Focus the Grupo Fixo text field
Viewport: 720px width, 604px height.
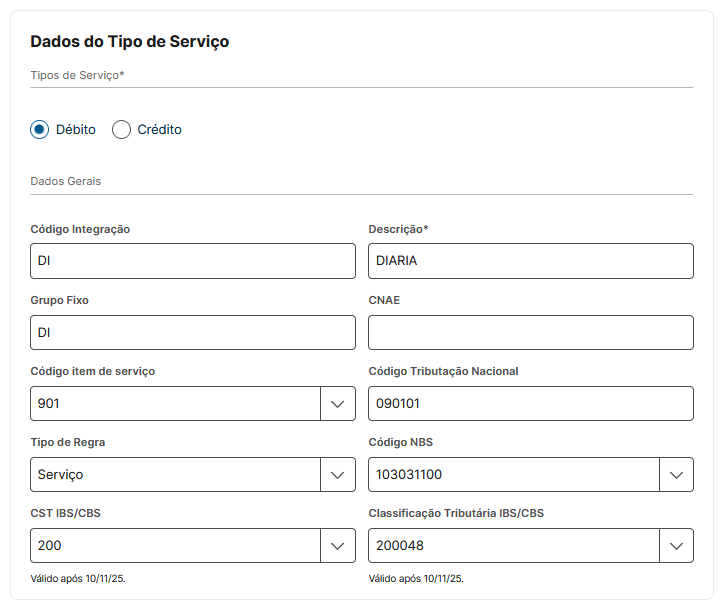click(193, 333)
